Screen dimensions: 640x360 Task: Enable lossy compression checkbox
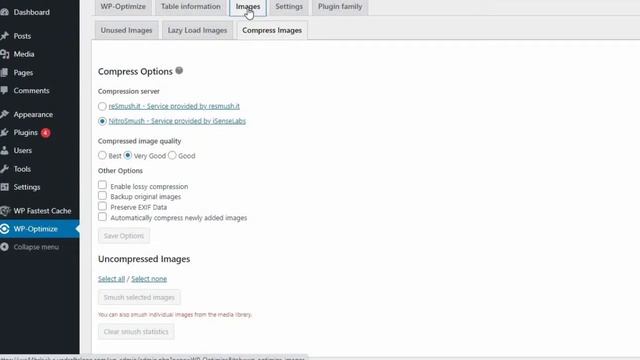coord(102,185)
